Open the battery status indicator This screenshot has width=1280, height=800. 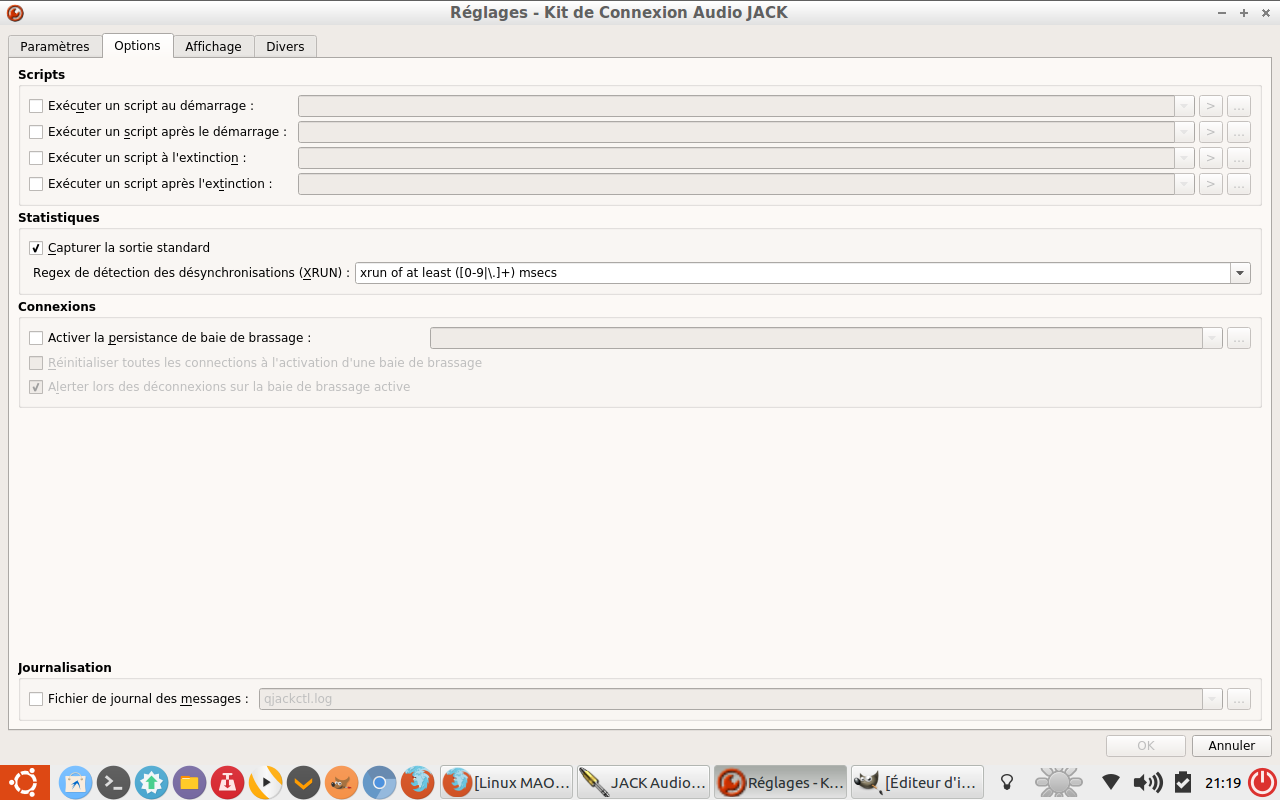click(x=1183, y=782)
